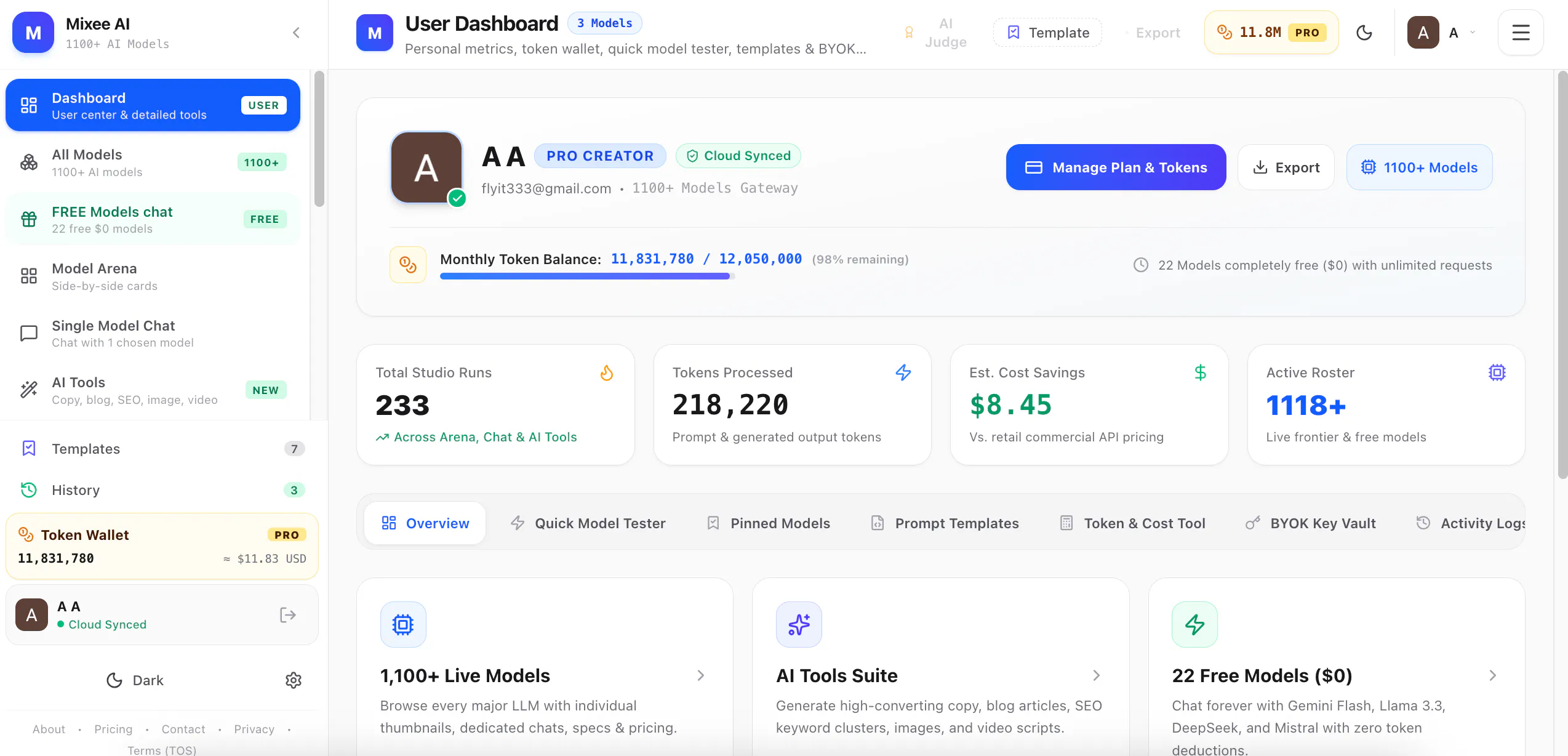Open the hamburger menu
Image resolution: width=1568 pixels, height=756 pixels.
[x=1521, y=33]
